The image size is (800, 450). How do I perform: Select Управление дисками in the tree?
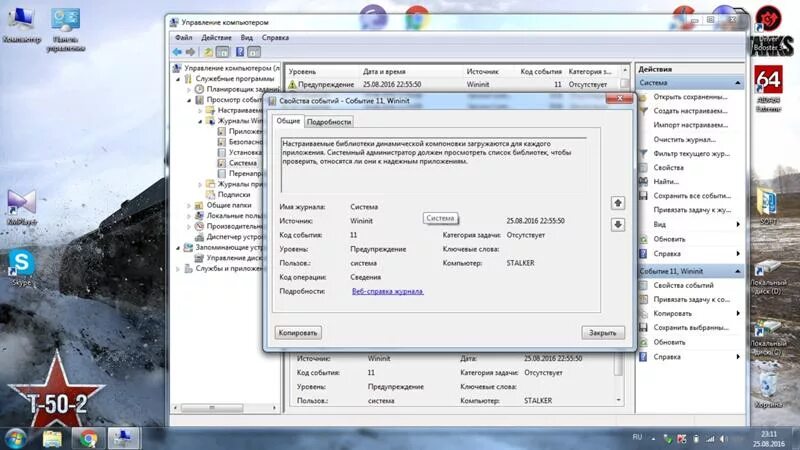[234, 258]
